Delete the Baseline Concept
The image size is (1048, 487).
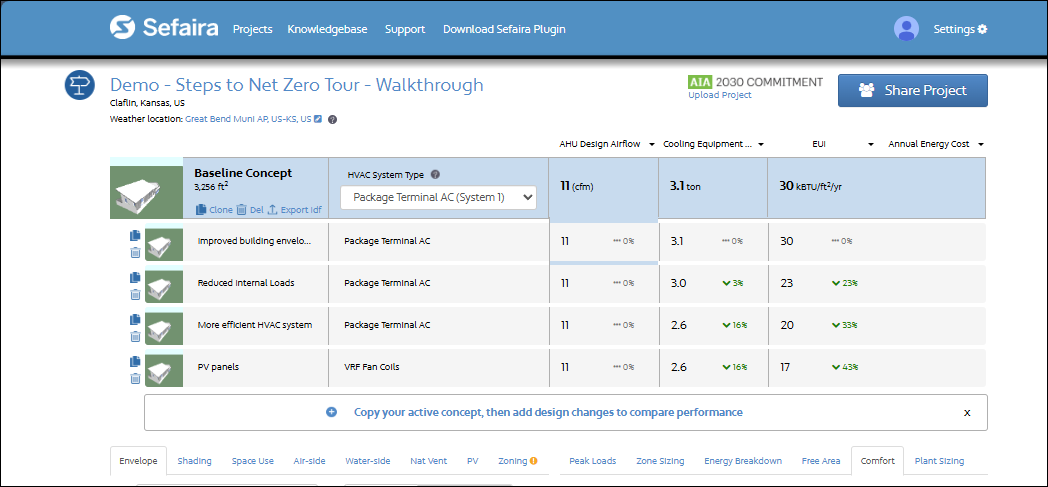[x=250, y=210]
